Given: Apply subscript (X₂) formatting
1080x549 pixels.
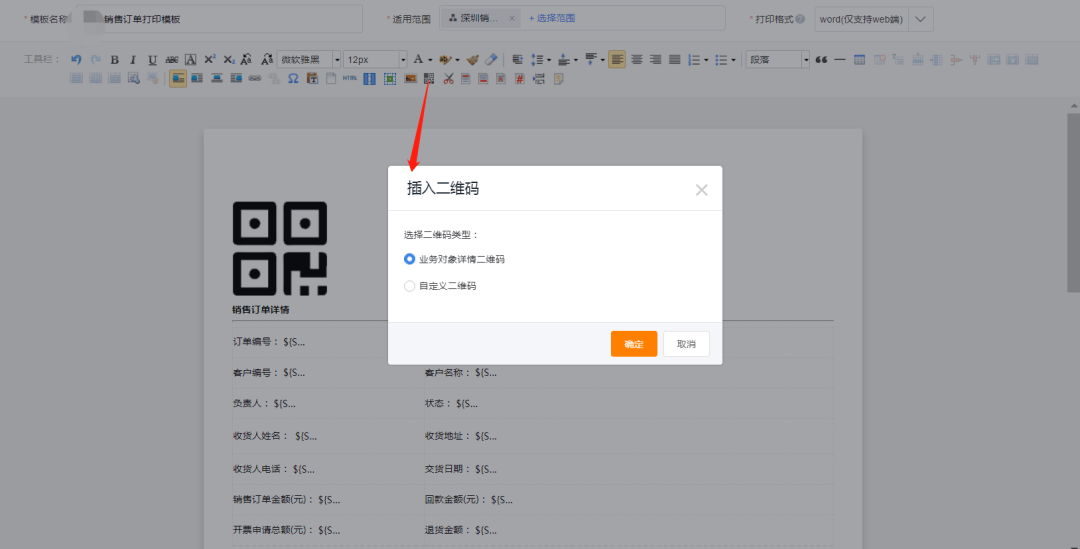Looking at the screenshot, I should point(229,60).
